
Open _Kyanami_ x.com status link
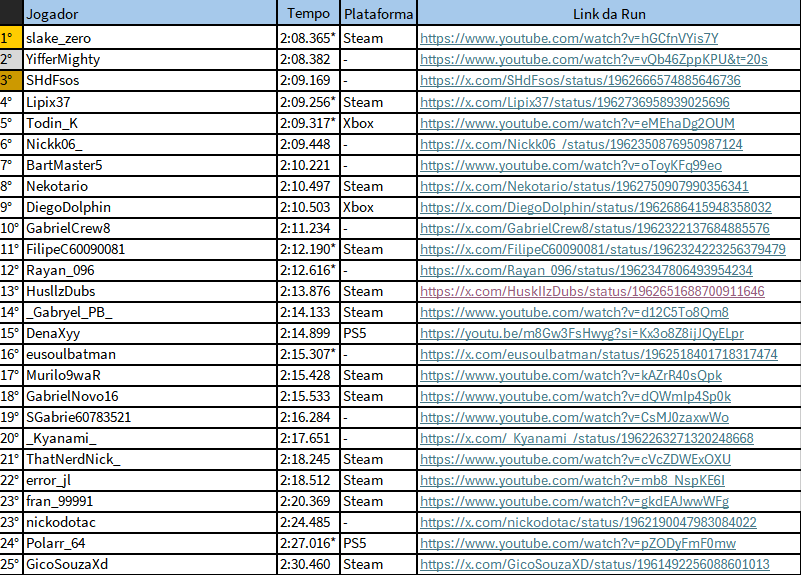587,438
